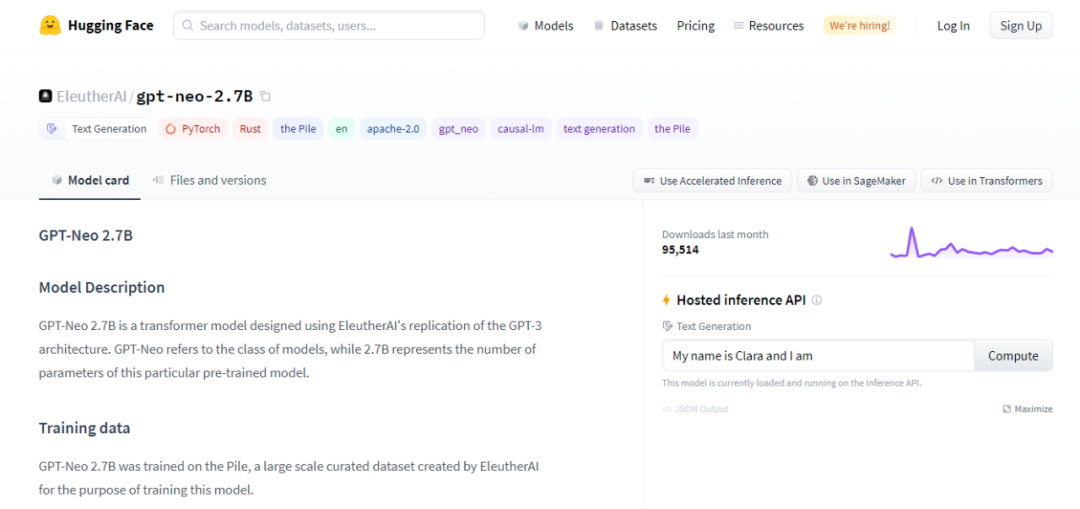The width and height of the screenshot is (1080, 509).
Task: Open Use in Transformers code snippet
Action: (986, 181)
